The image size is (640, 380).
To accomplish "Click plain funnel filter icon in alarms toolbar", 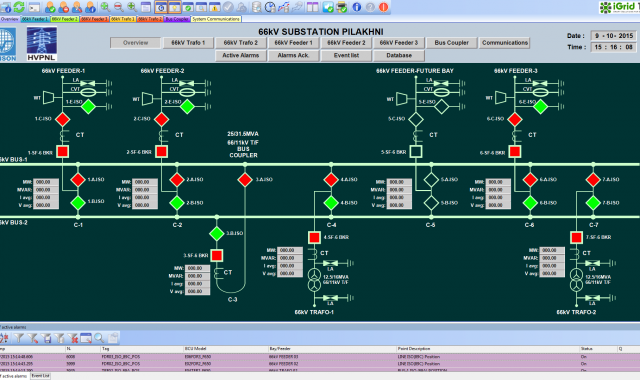I will tap(19, 338).
